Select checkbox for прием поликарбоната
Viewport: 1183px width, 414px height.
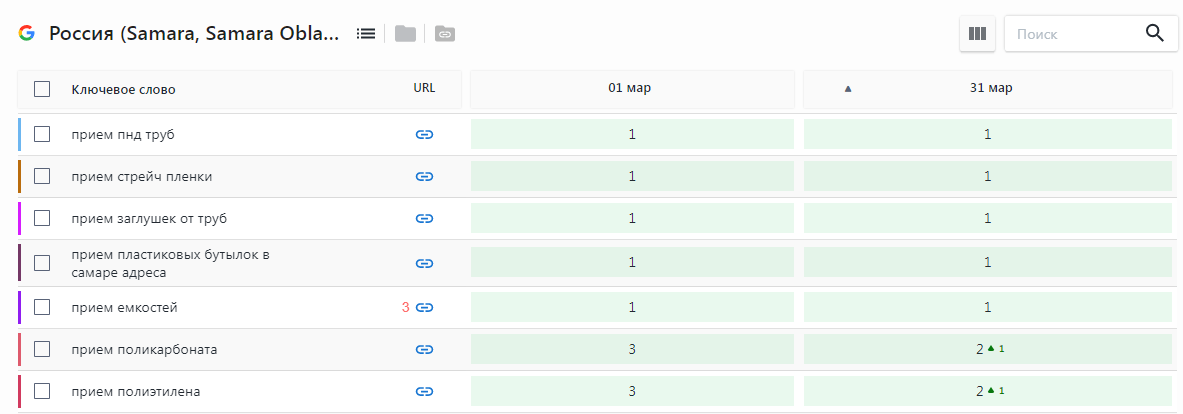click(x=42, y=349)
